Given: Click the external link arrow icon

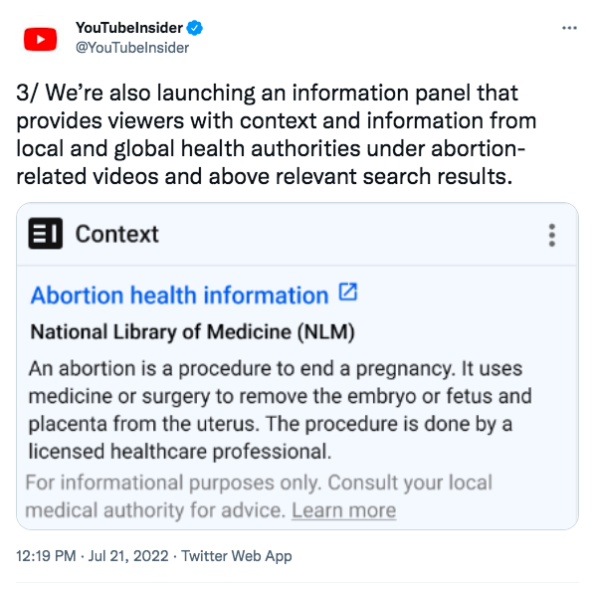Looking at the screenshot, I should click(348, 292).
